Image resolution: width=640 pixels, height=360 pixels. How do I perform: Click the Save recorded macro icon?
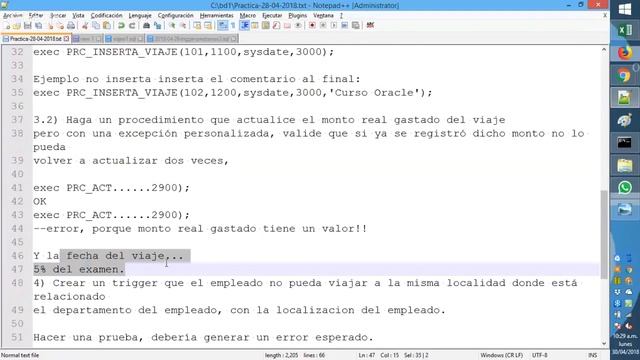[x=356, y=26]
